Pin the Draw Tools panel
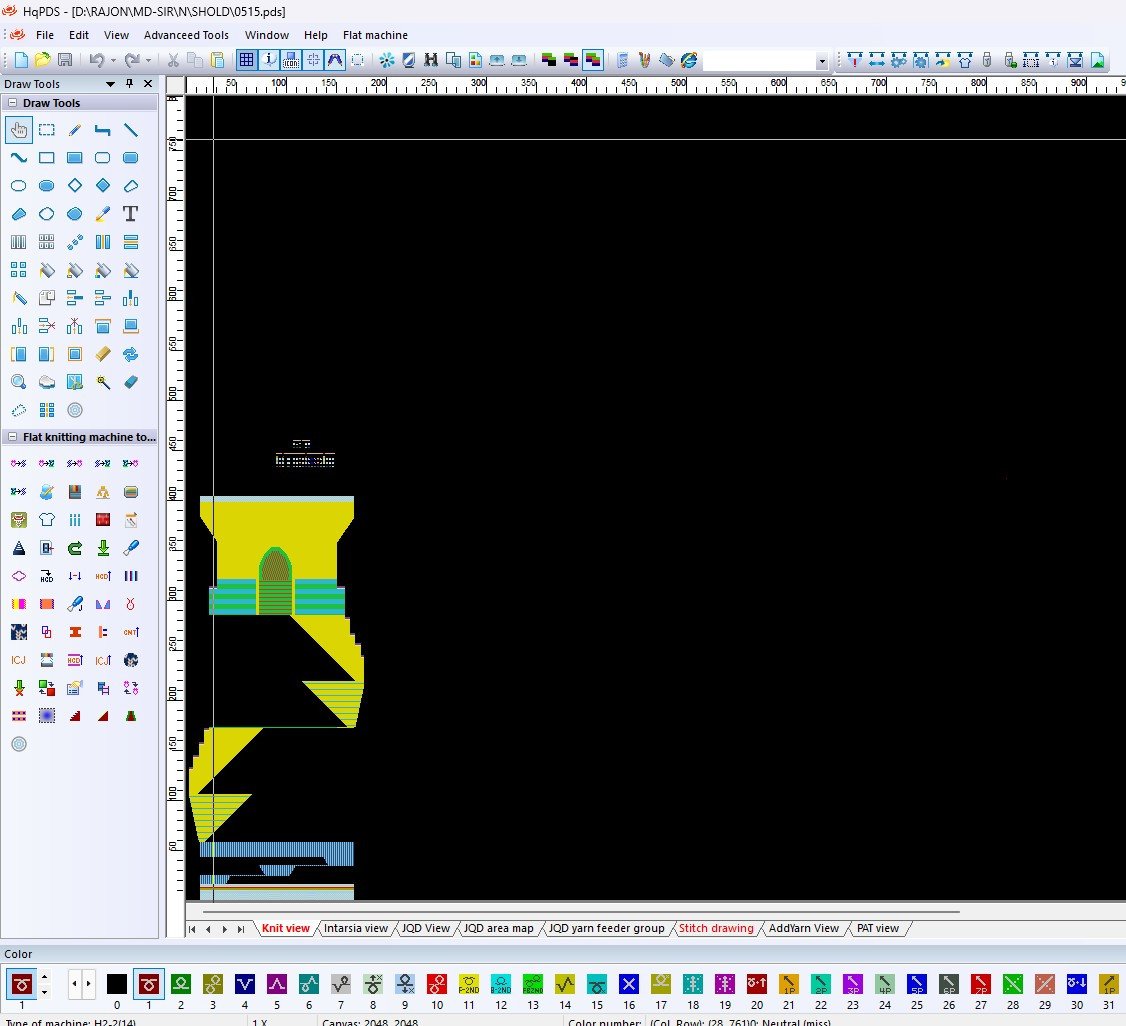Screen dimensions: 1126x1026 (x=129, y=84)
